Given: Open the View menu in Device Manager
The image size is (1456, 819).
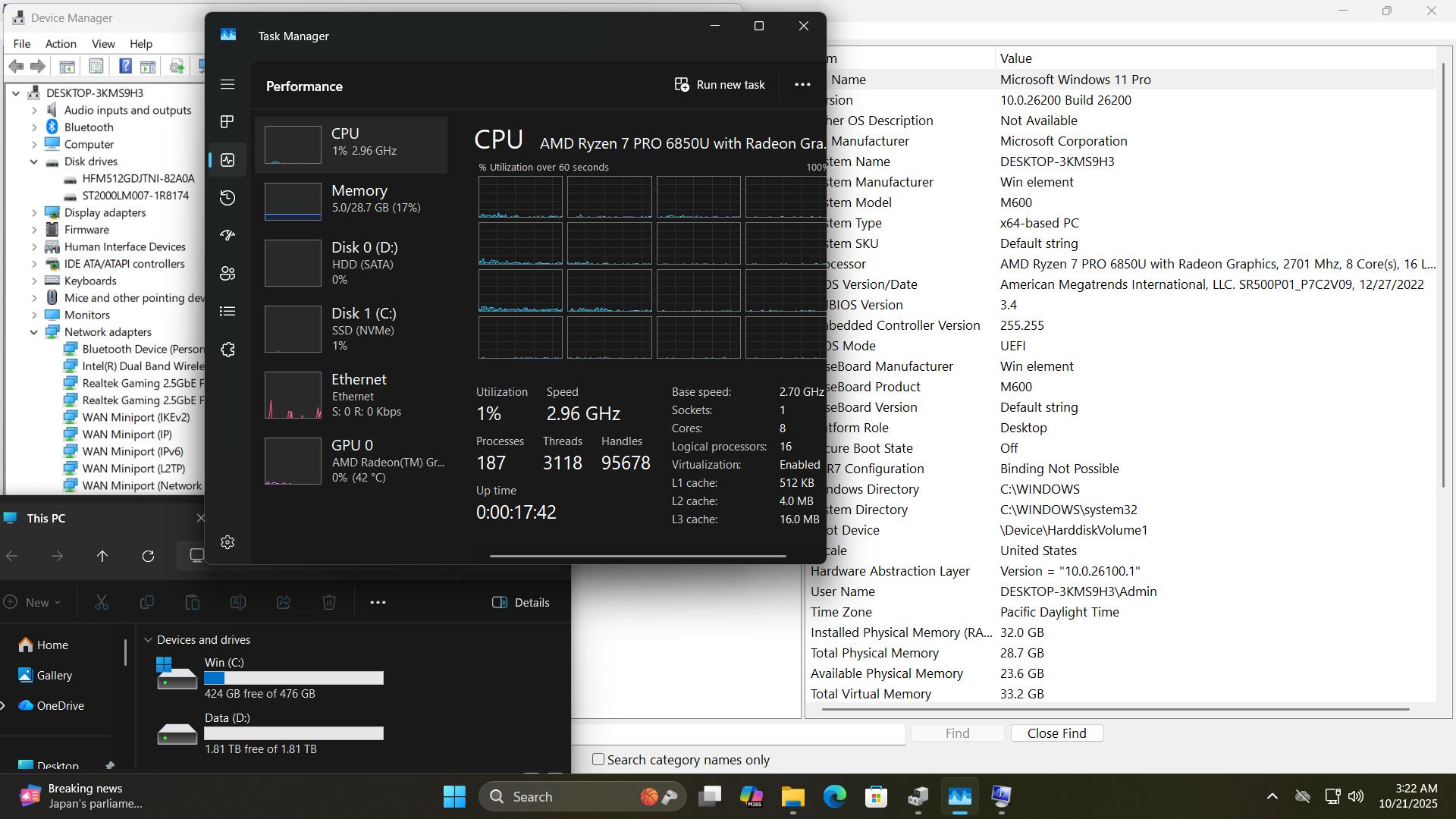Looking at the screenshot, I should coord(103,44).
